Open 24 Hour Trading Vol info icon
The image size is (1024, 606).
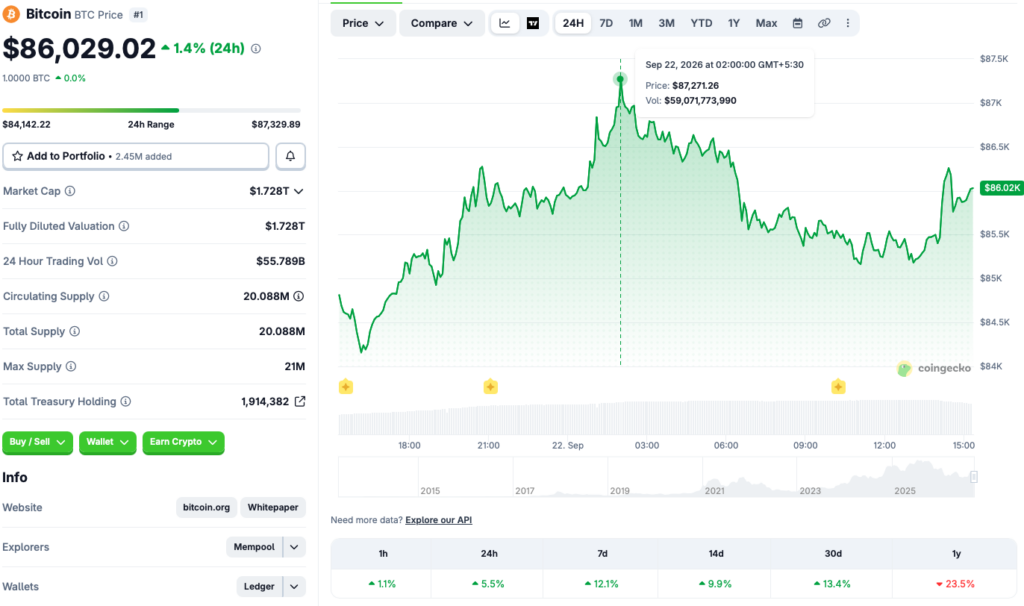point(112,261)
